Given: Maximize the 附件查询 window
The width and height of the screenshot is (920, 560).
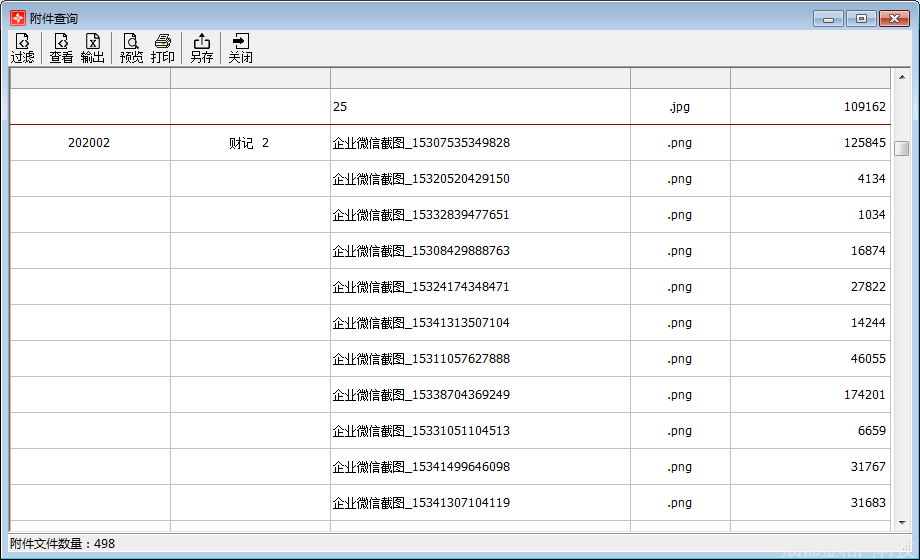Looking at the screenshot, I should coord(860,18).
